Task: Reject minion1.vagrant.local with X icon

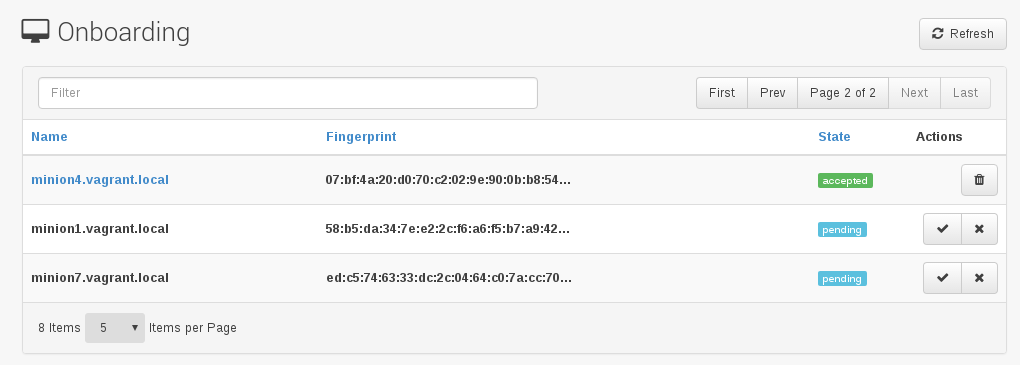Action: coord(979,229)
